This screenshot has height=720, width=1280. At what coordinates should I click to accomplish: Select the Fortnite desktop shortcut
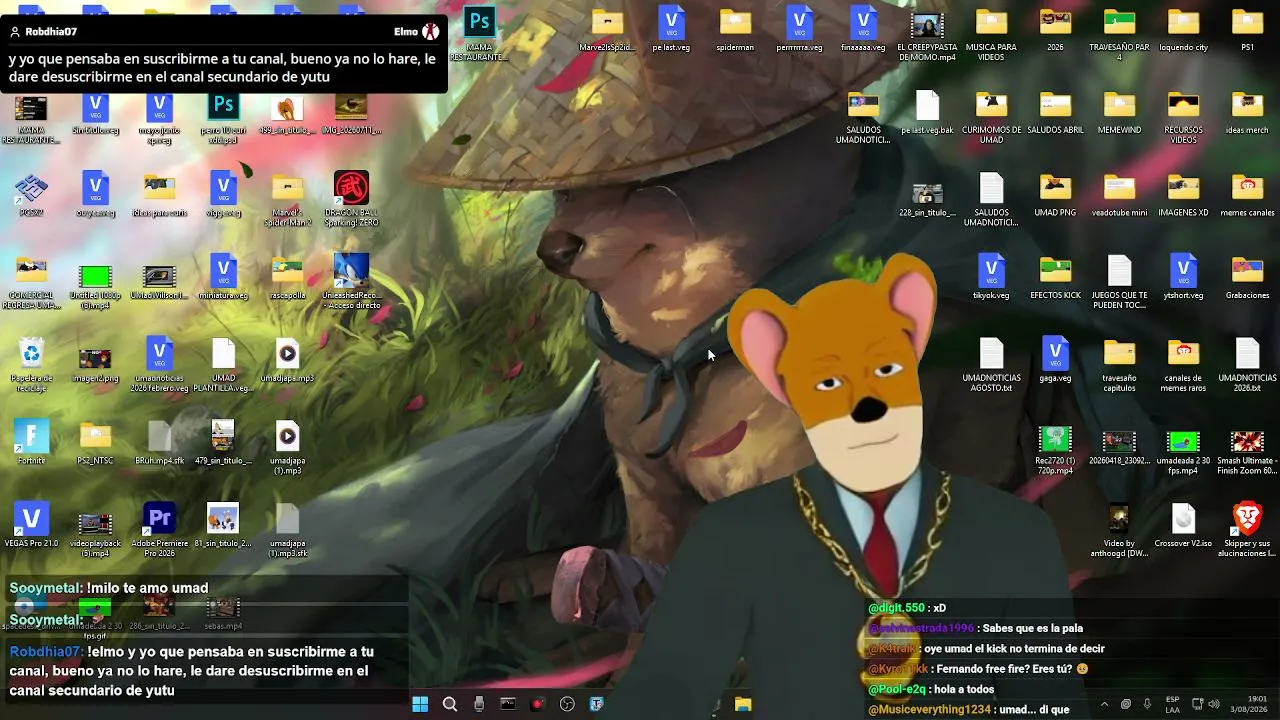coord(32,442)
